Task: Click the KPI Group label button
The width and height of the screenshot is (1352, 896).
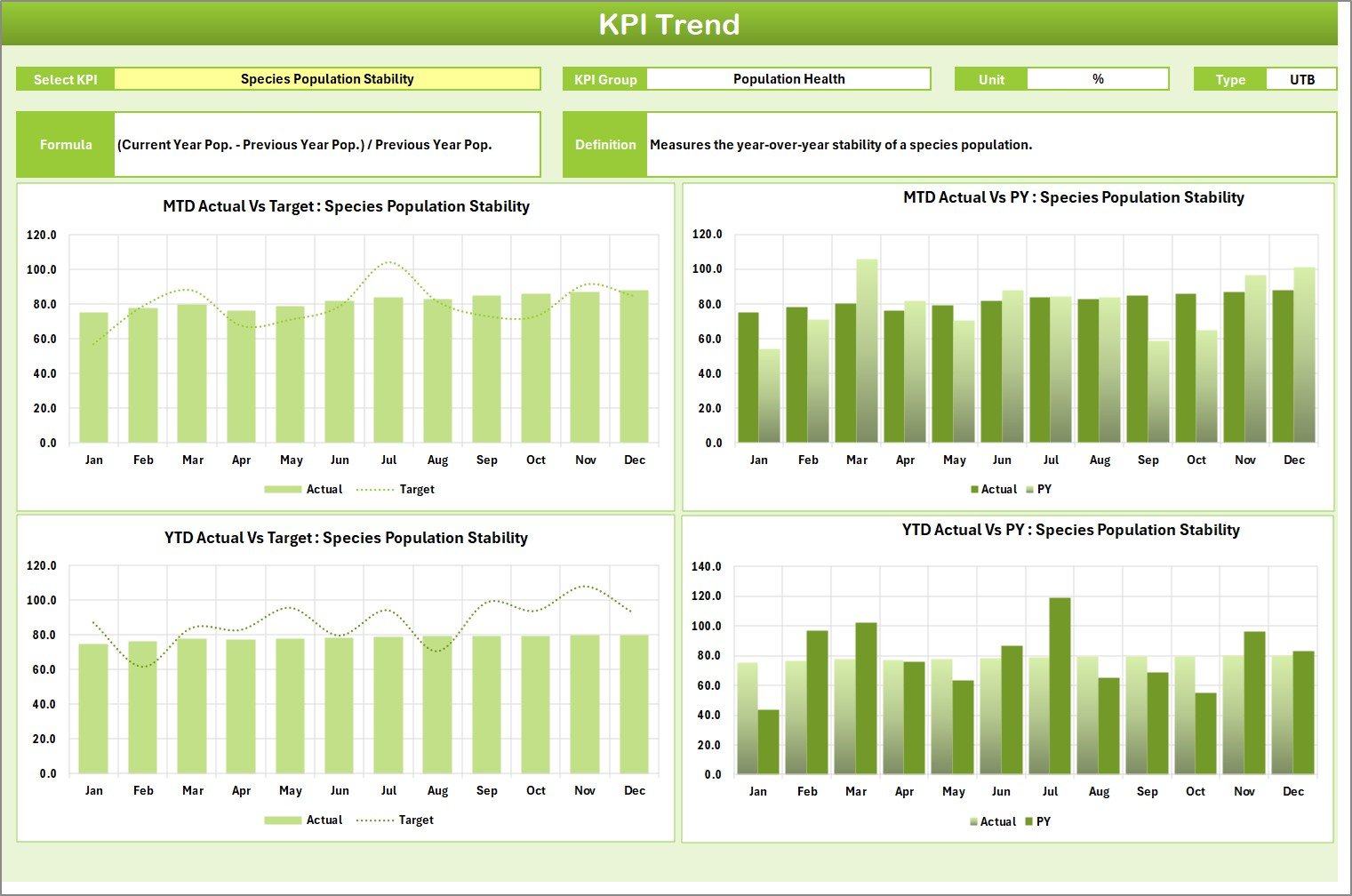Action: 604,78
